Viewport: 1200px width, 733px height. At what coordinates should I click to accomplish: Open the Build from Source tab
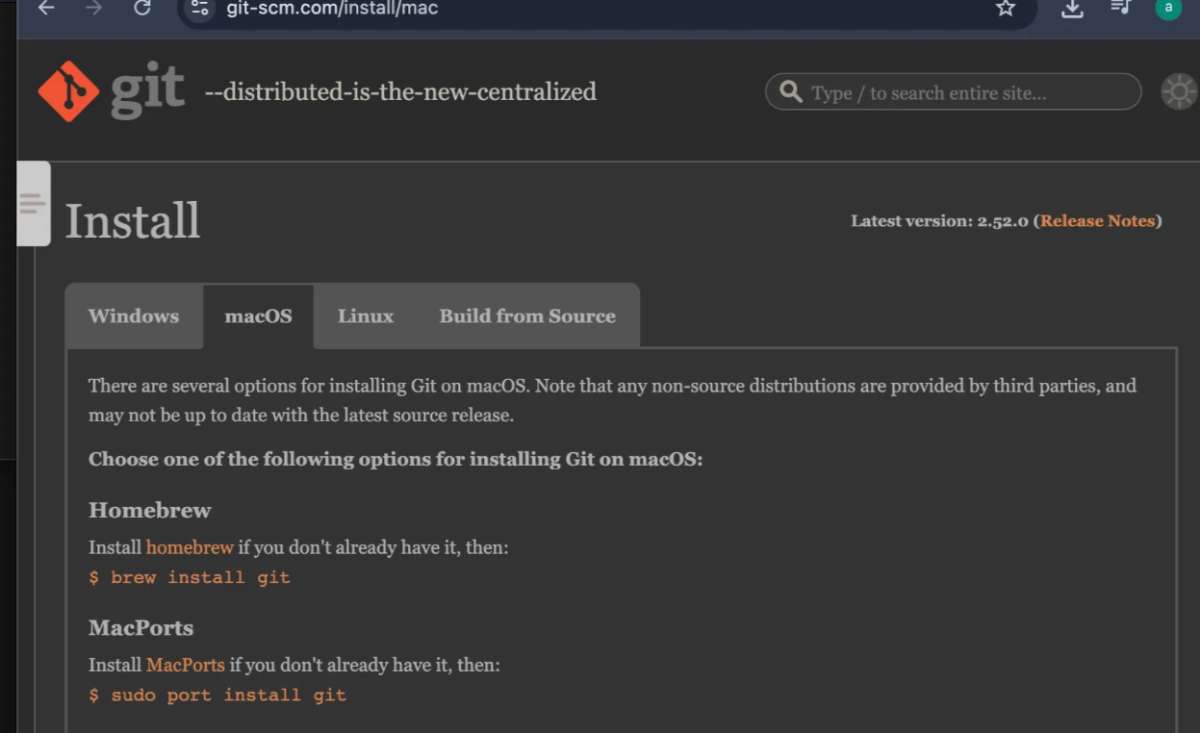tap(527, 316)
